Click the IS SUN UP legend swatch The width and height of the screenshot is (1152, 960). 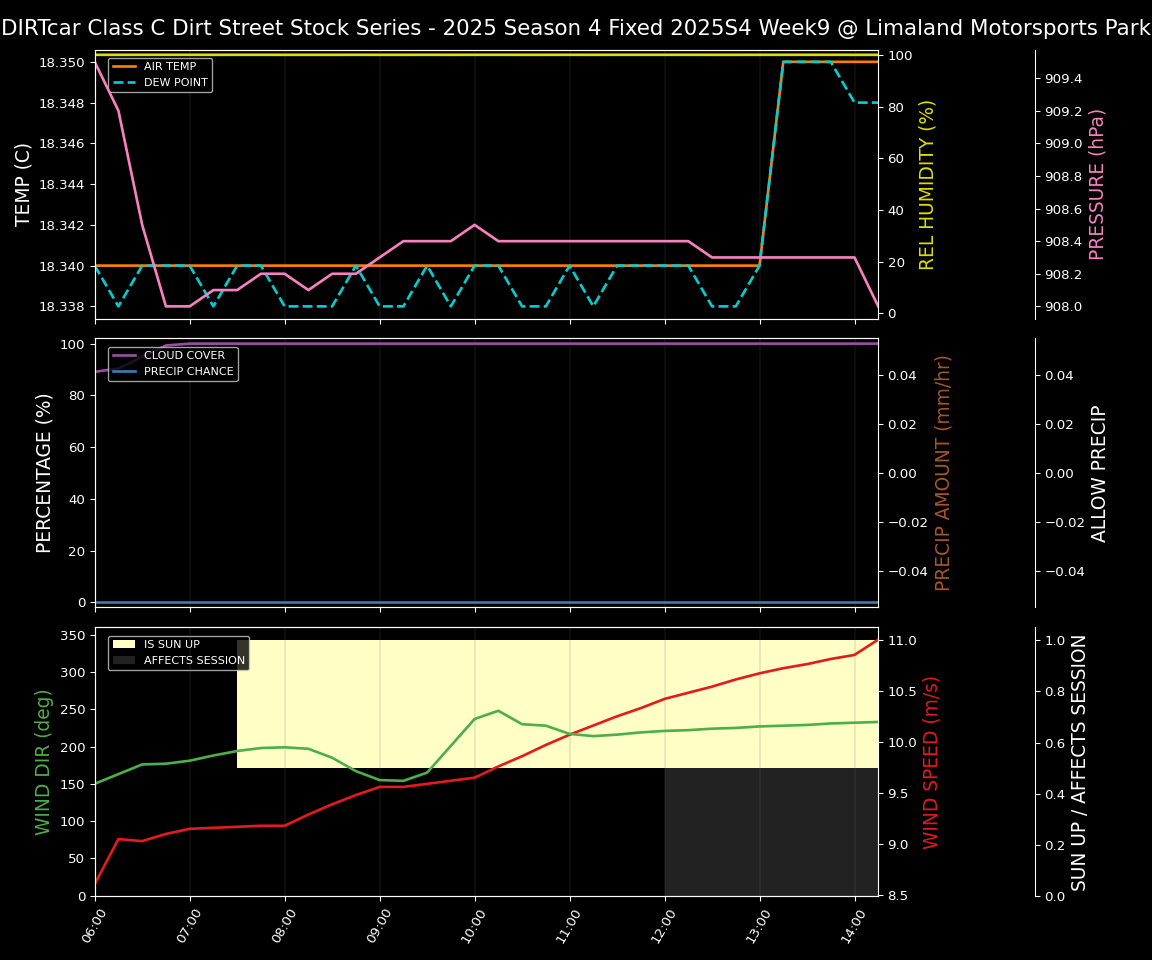pyautogui.click(x=126, y=644)
